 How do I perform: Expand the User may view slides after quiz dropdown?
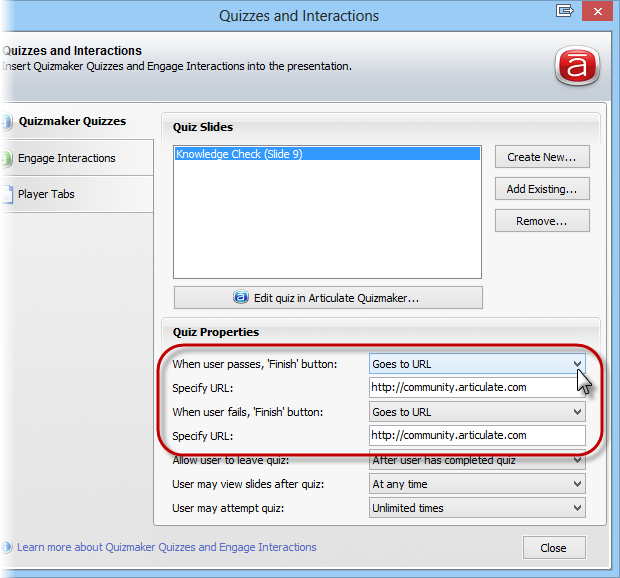pos(477,484)
